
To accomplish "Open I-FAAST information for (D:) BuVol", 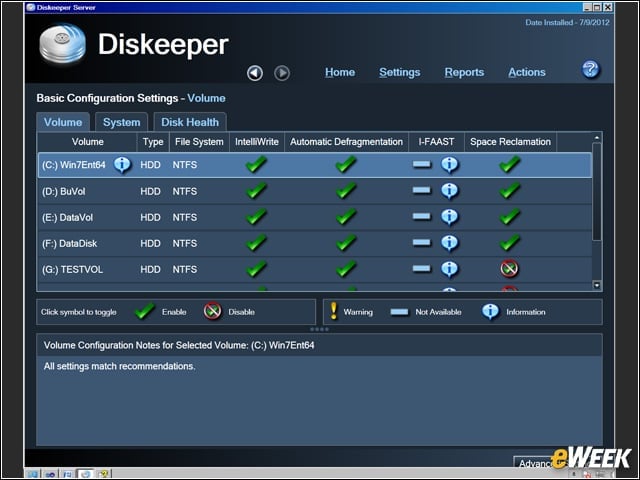I will 449,191.
